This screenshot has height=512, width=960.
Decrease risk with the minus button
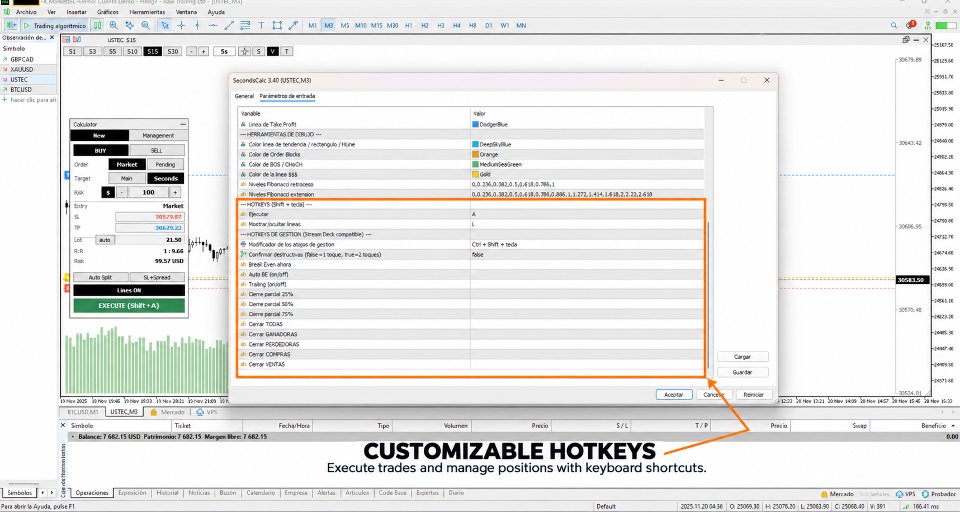122,192
